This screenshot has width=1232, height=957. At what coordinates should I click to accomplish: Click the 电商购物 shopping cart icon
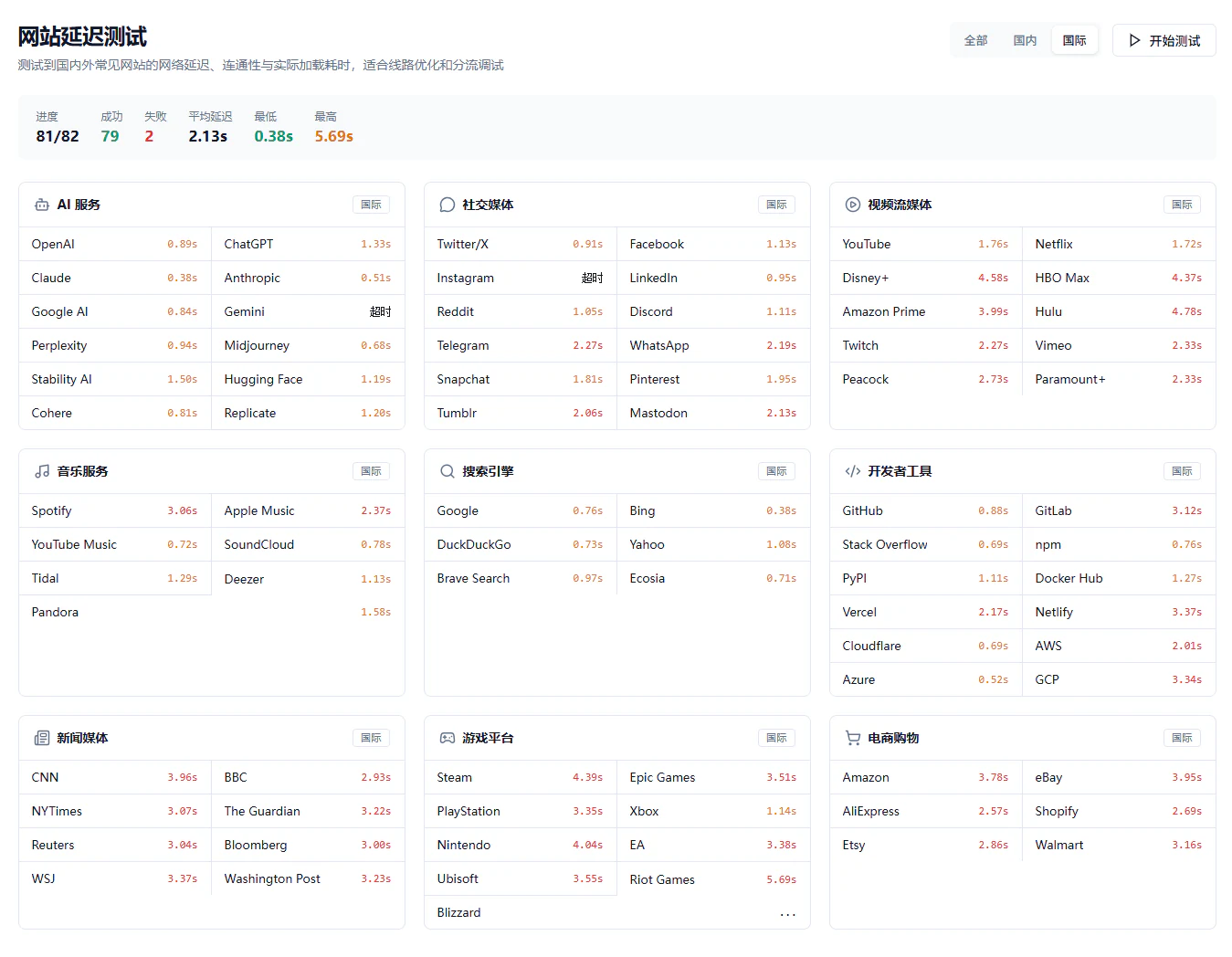pos(853,738)
